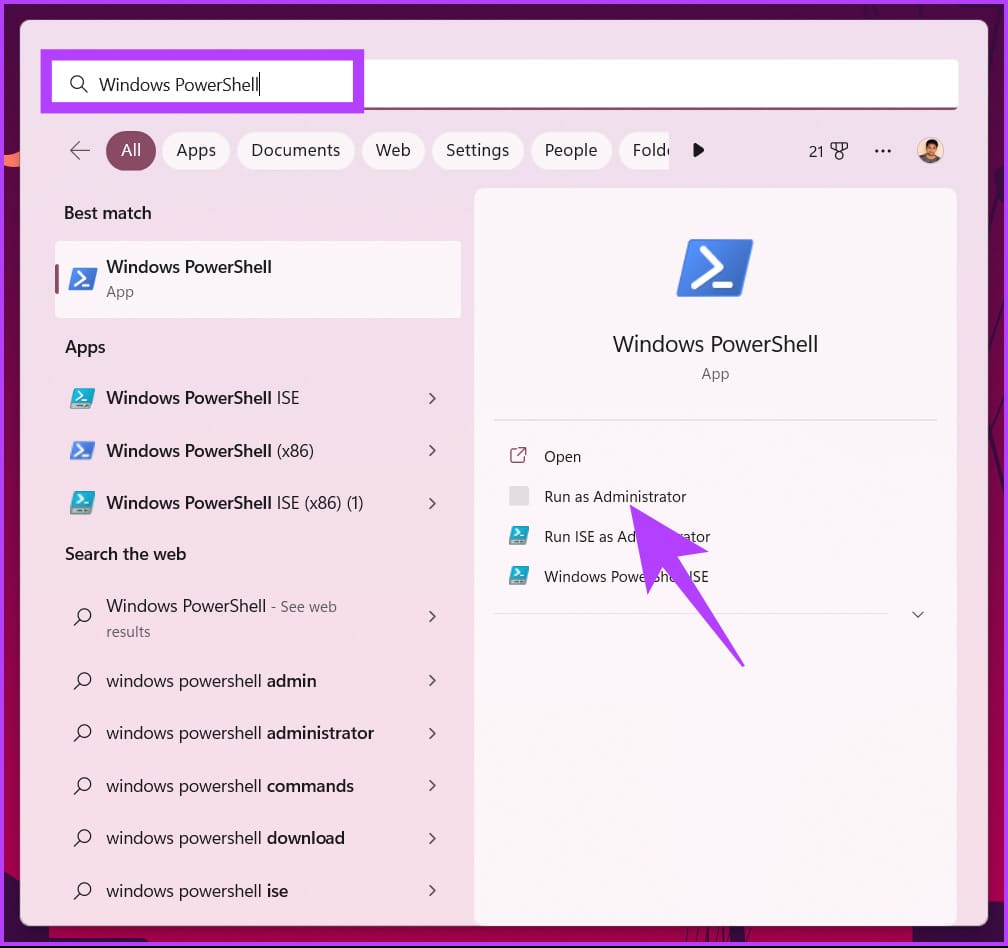Select Windows PowerShell ISE (x86) (1) result
Screen dimensions: 1008x948
pos(258,503)
